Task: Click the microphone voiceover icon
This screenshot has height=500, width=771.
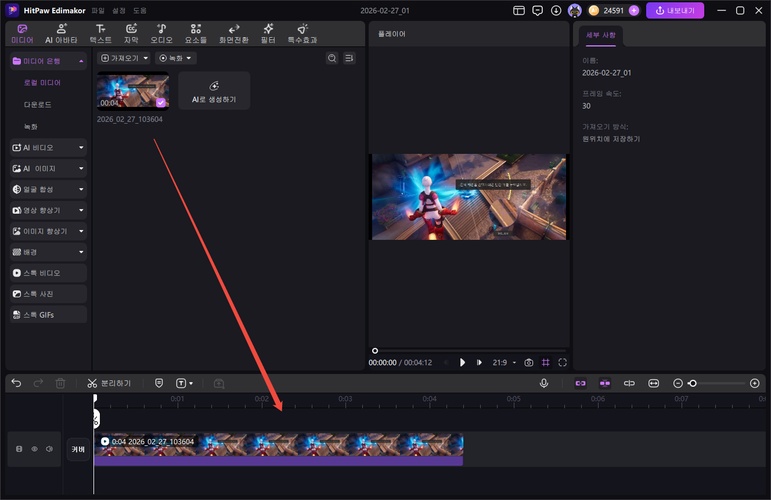Action: pos(544,383)
